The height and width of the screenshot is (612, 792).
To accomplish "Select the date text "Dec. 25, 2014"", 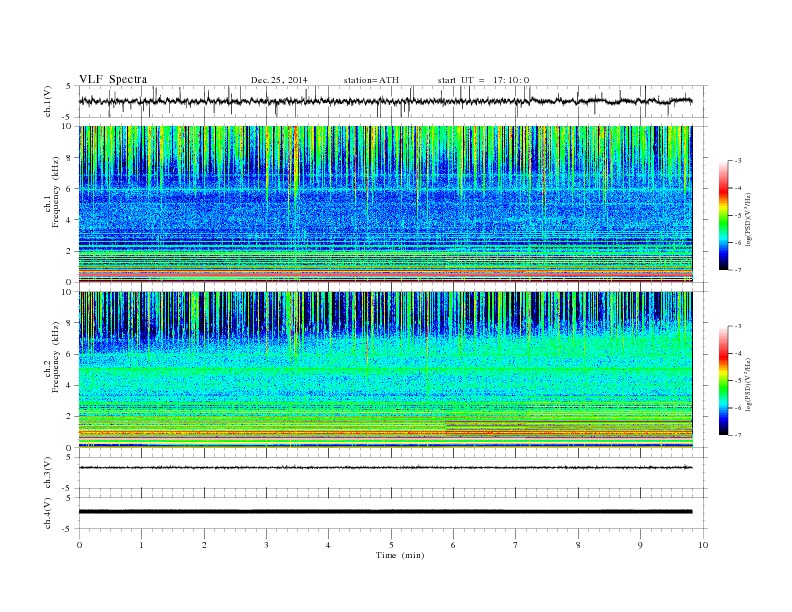I will click(279, 80).
